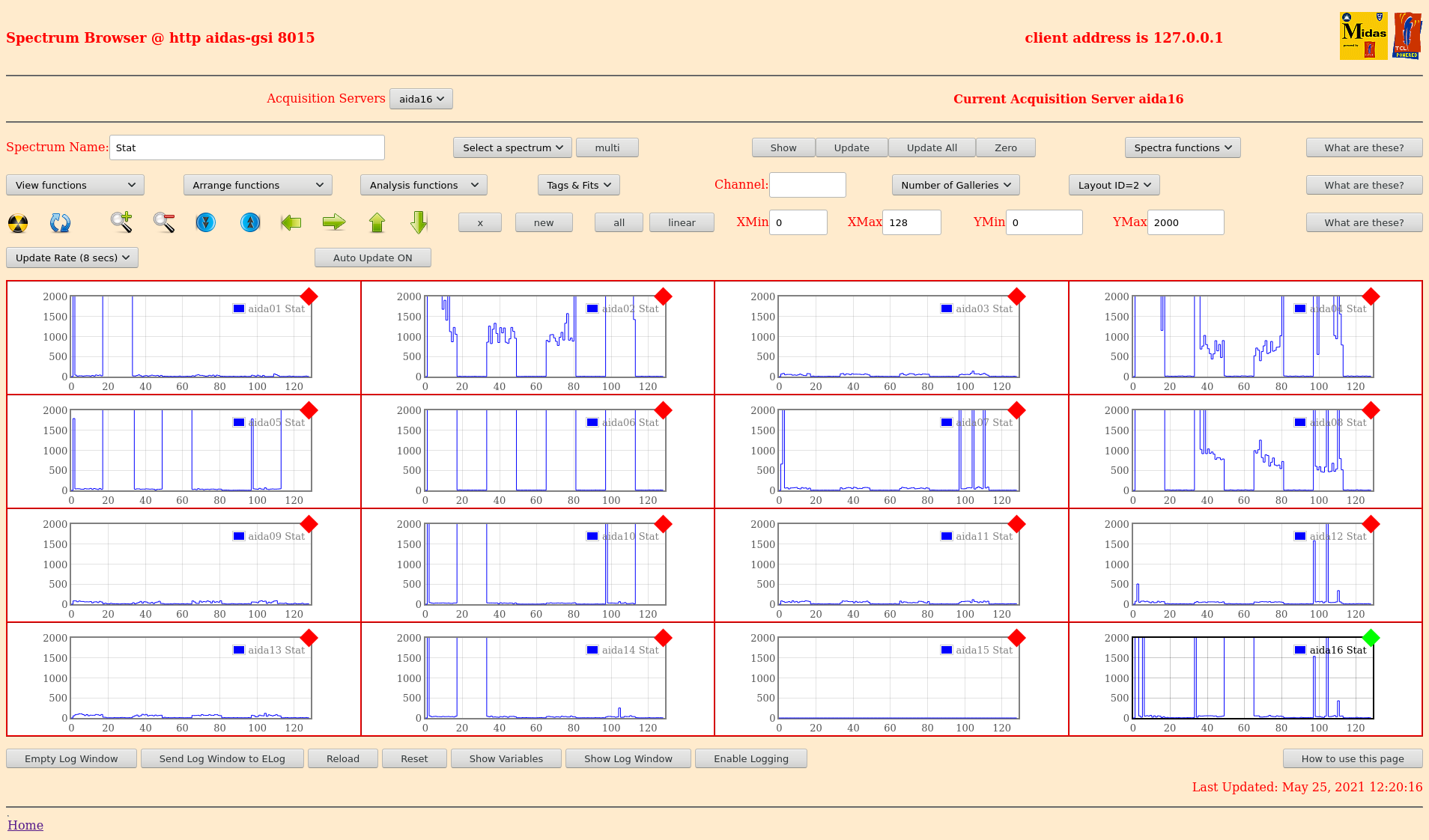Open the Acquisition Servers aida16 dropdown
Viewport: 1429px width, 840px height.
pyautogui.click(x=421, y=99)
